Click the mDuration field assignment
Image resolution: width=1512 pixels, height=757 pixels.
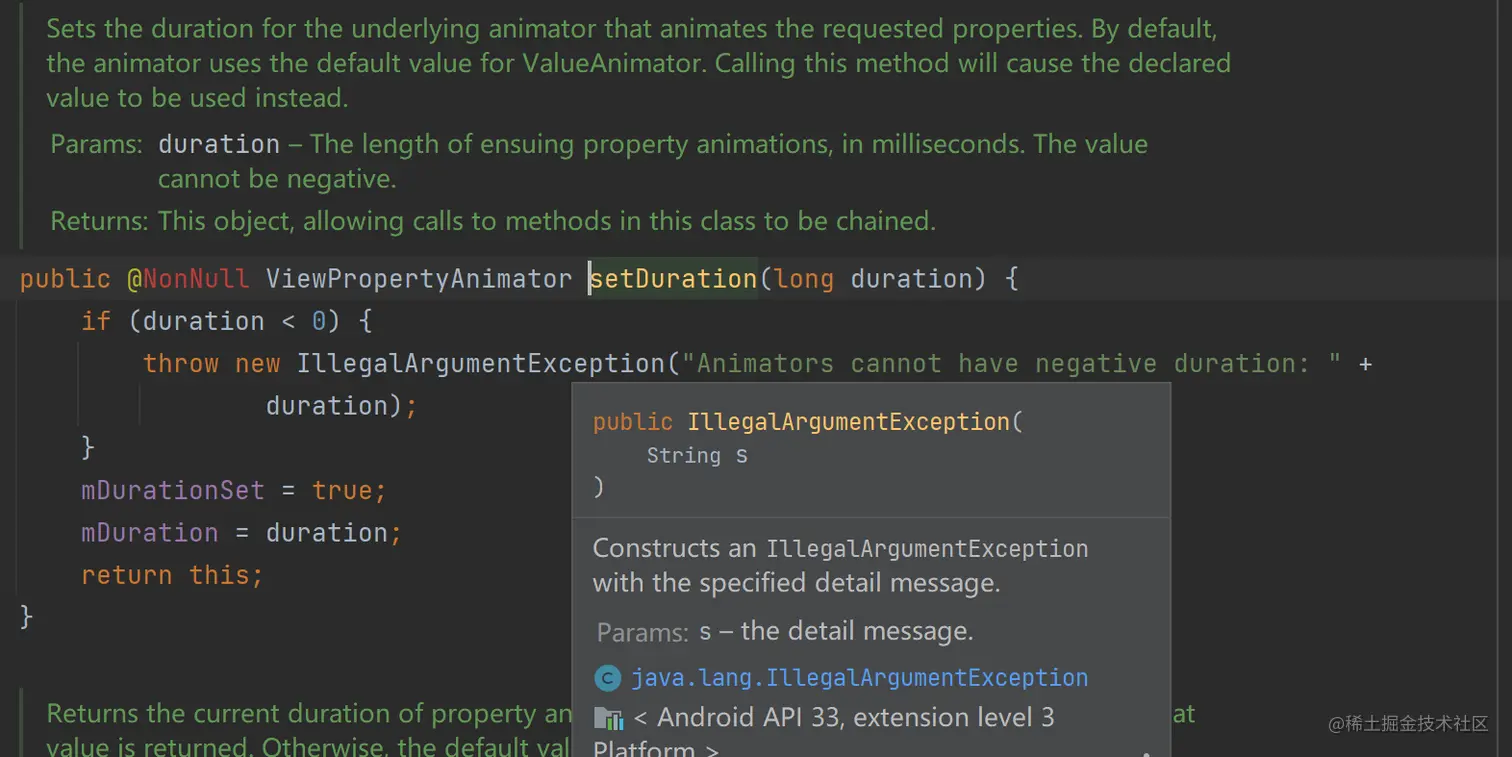pyautogui.click(x=149, y=532)
